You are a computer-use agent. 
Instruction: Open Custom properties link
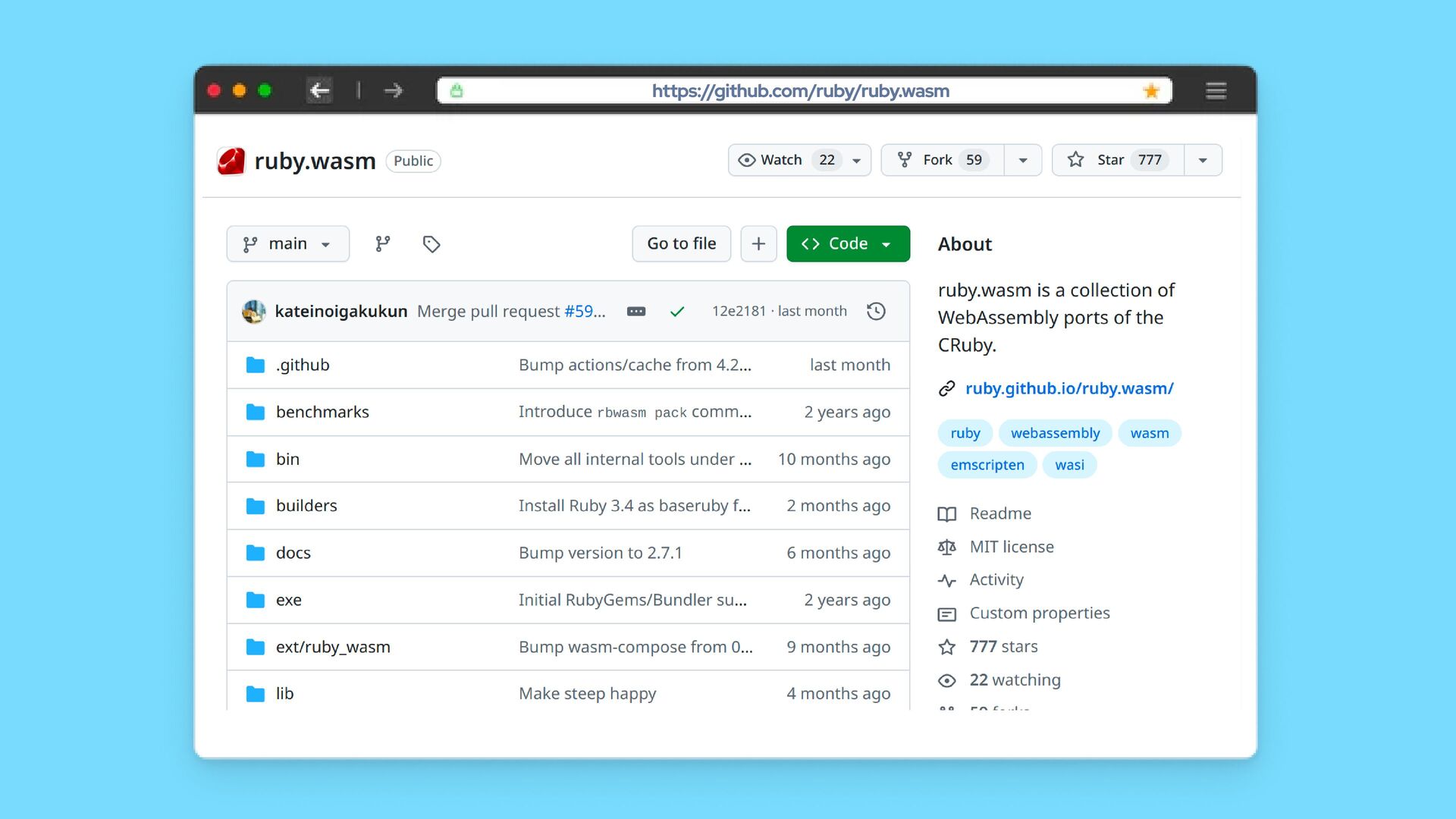1040,613
